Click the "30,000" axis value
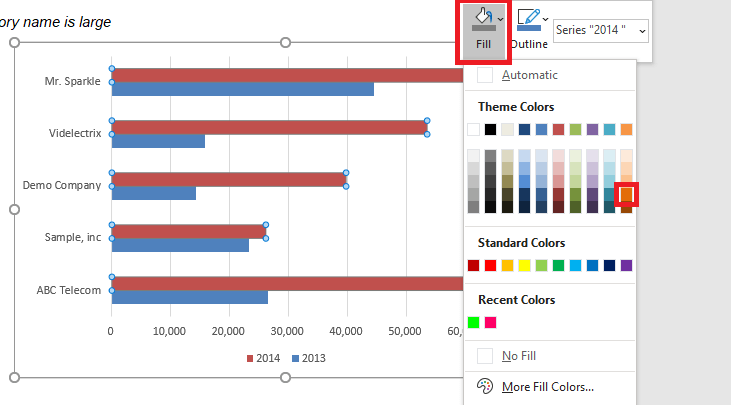The image size is (731, 405). tap(287, 331)
